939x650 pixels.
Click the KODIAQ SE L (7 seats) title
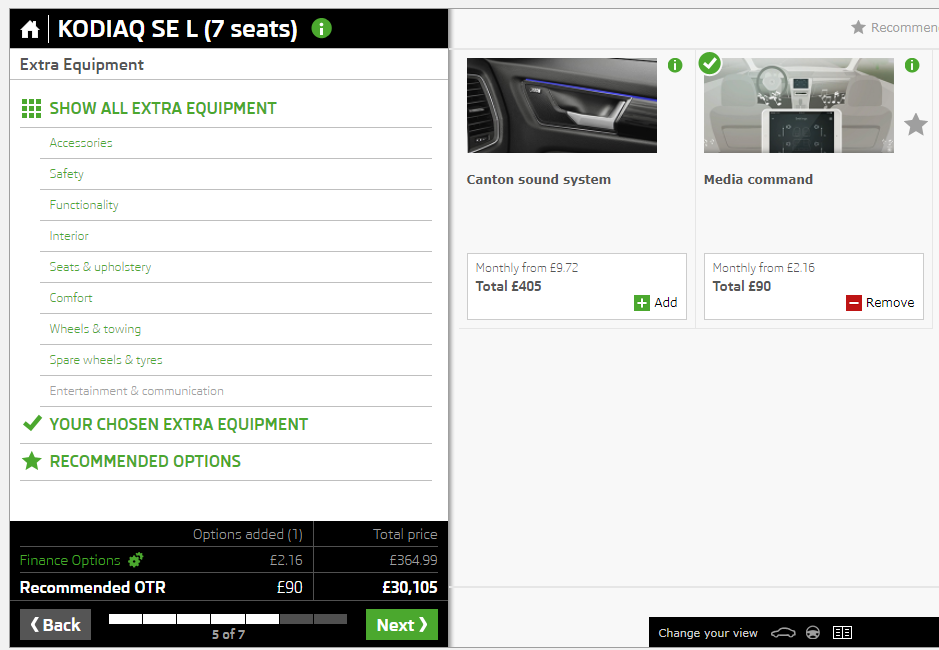[x=177, y=29]
